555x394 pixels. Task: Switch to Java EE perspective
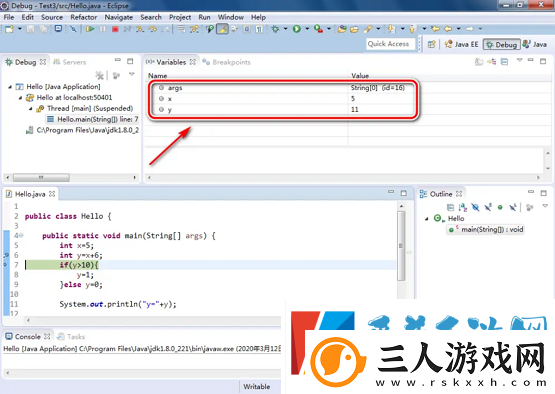click(x=462, y=44)
